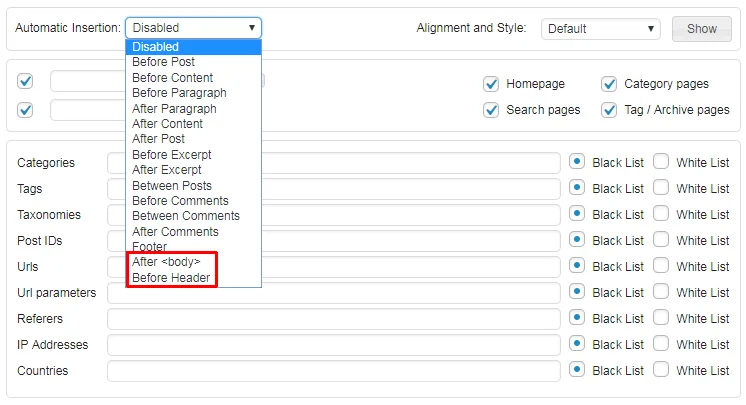This screenshot has width=746, height=405.
Task: Select the Before Header option
Action: [171, 277]
